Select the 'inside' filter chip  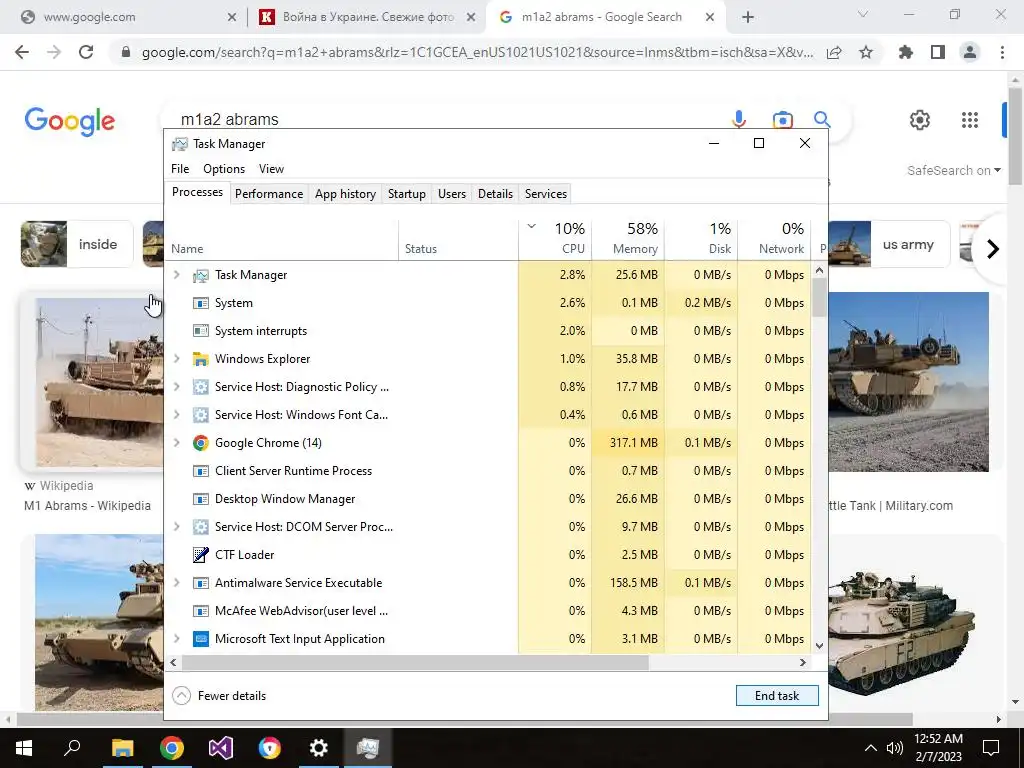click(76, 244)
